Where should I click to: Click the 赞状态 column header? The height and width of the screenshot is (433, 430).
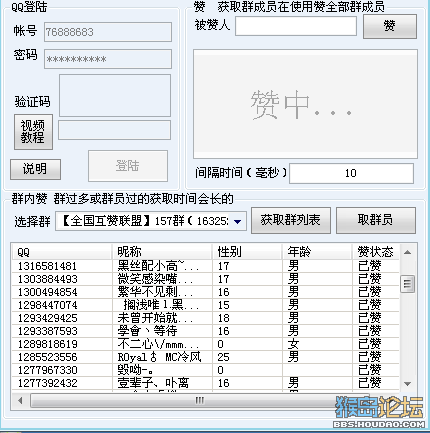376,252
